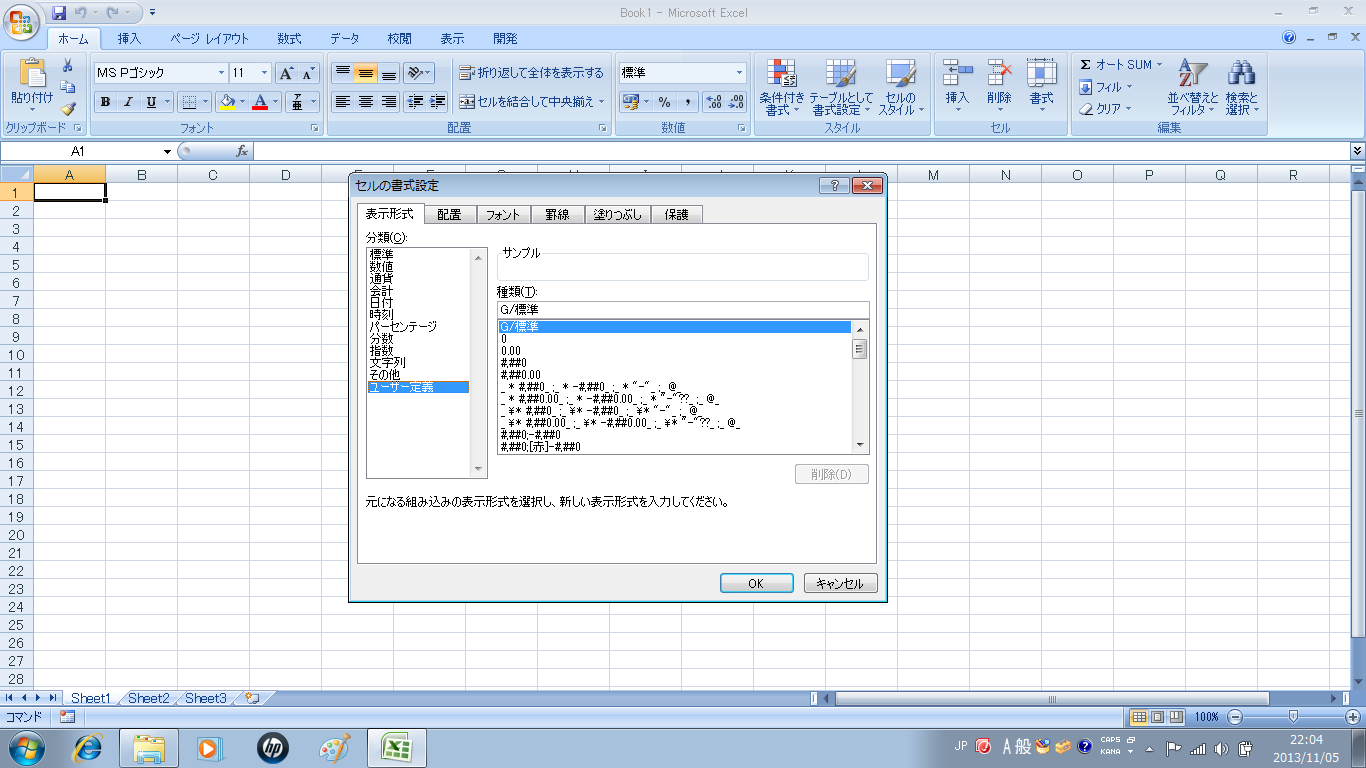Click the increase font size icon

tap(286, 73)
